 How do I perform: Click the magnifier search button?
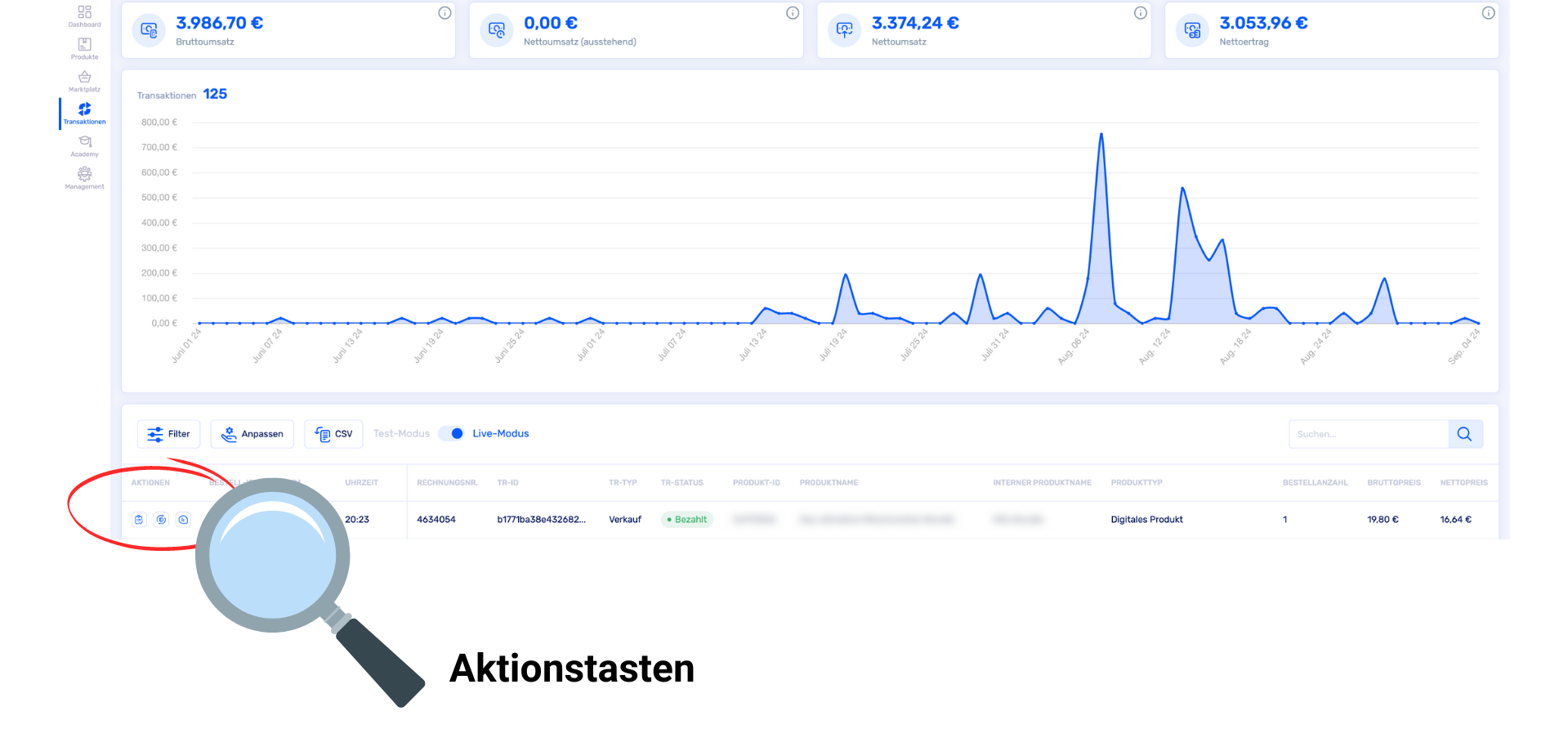1464,434
